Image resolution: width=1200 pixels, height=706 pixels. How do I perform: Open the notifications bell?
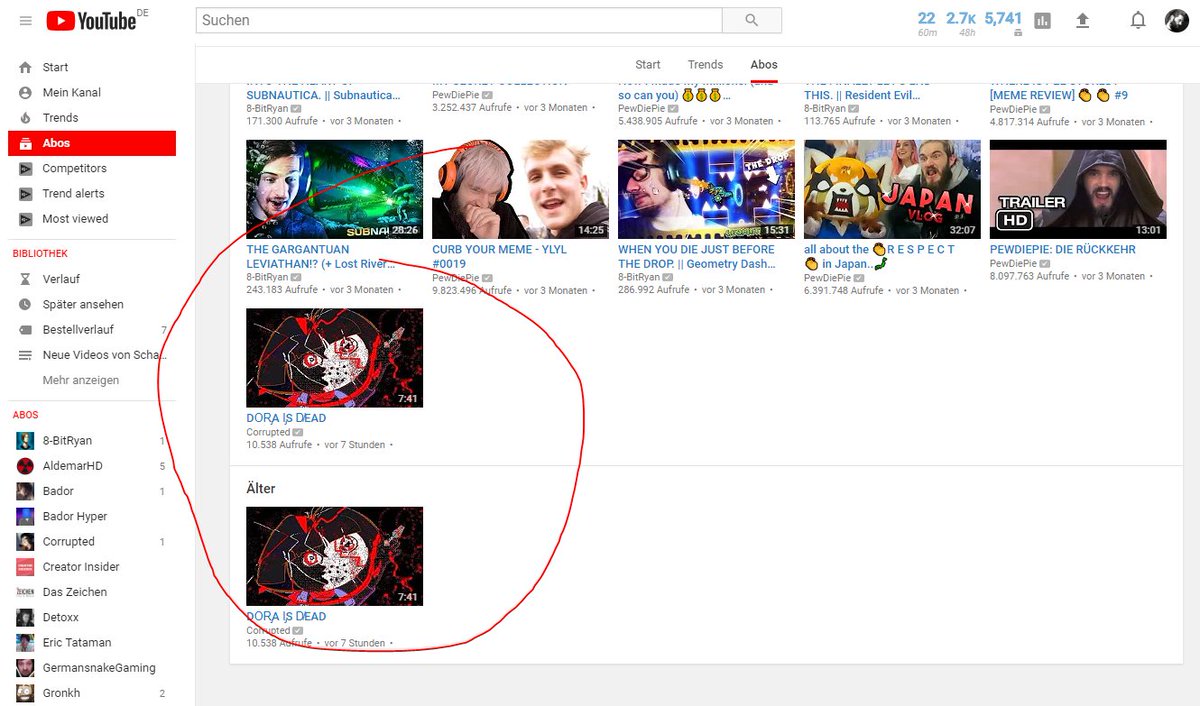pos(1138,20)
